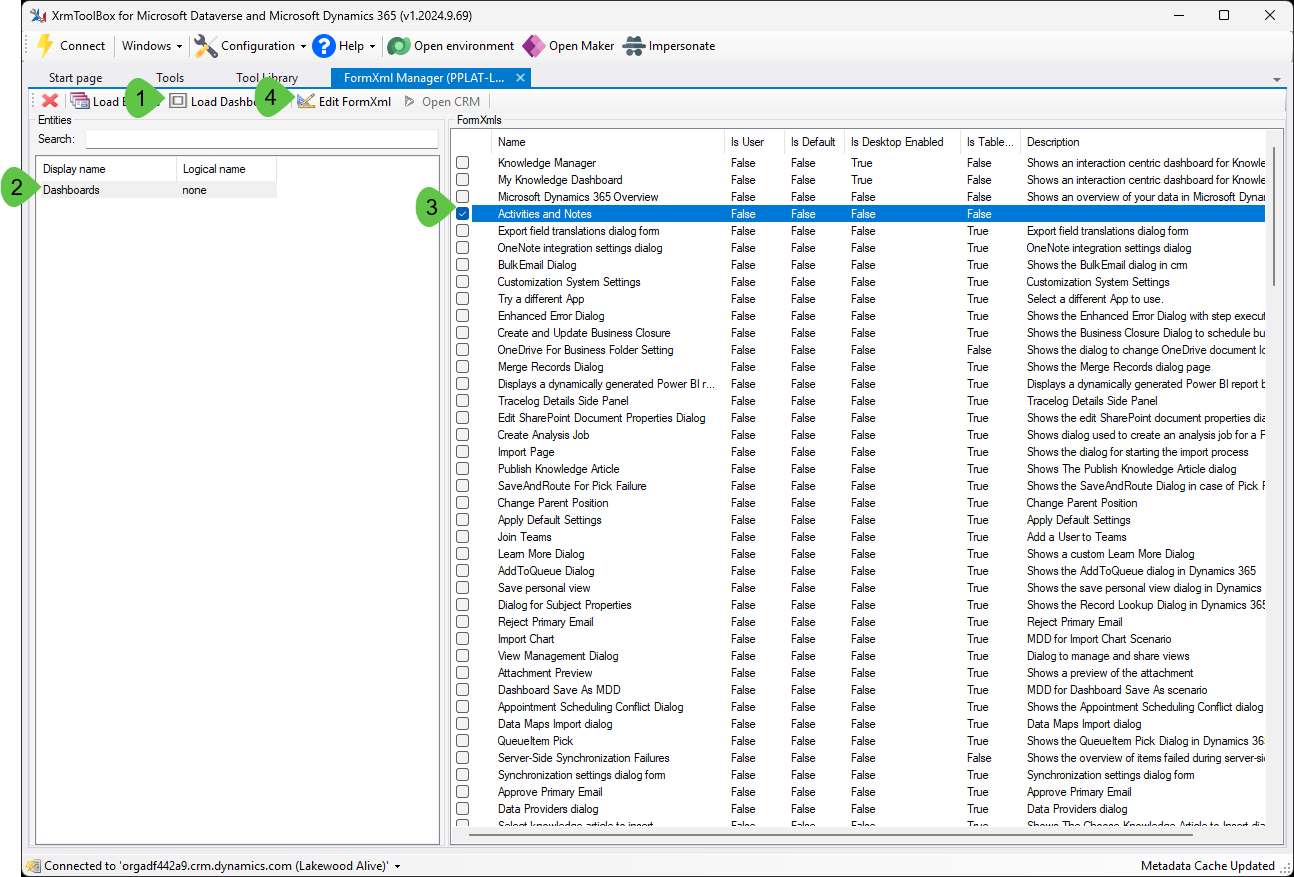Open the Windows dropdown menu
This screenshot has width=1294, height=877.
click(x=152, y=46)
